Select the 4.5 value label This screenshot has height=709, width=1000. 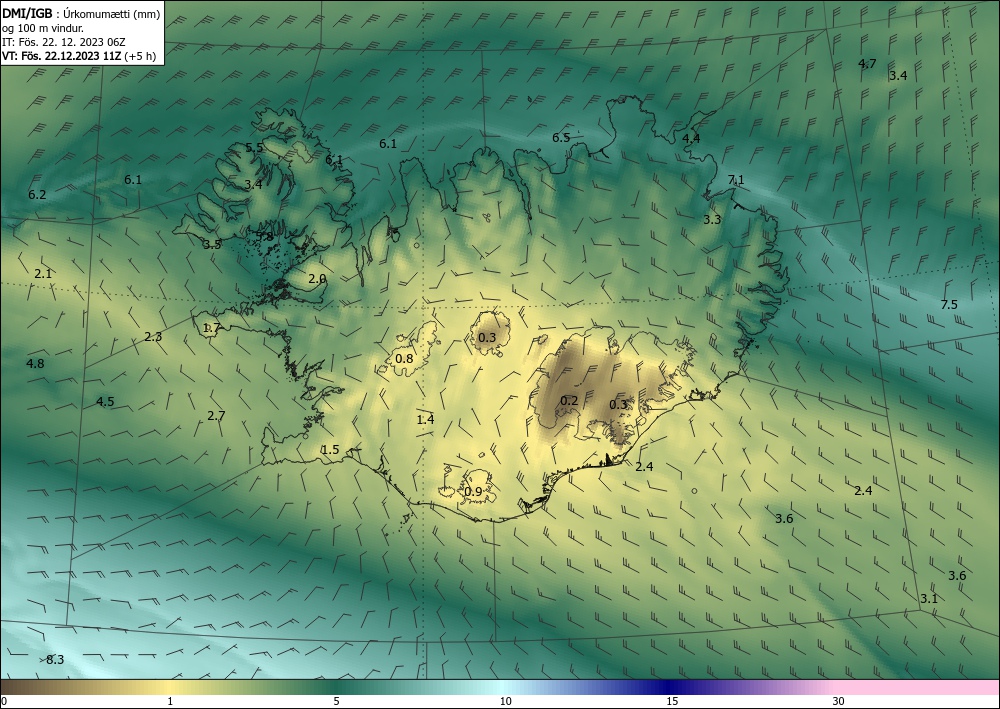(x=105, y=402)
